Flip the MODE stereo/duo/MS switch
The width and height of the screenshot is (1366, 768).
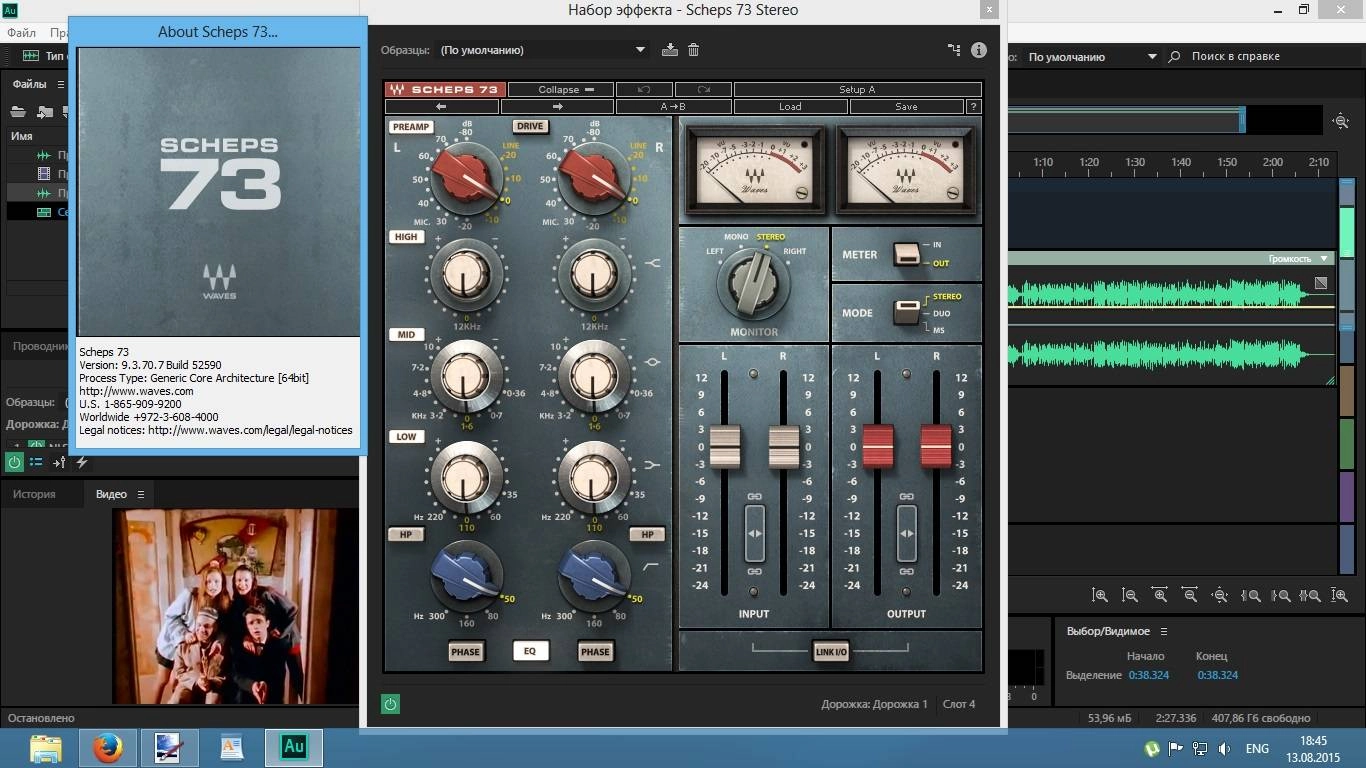(x=907, y=312)
